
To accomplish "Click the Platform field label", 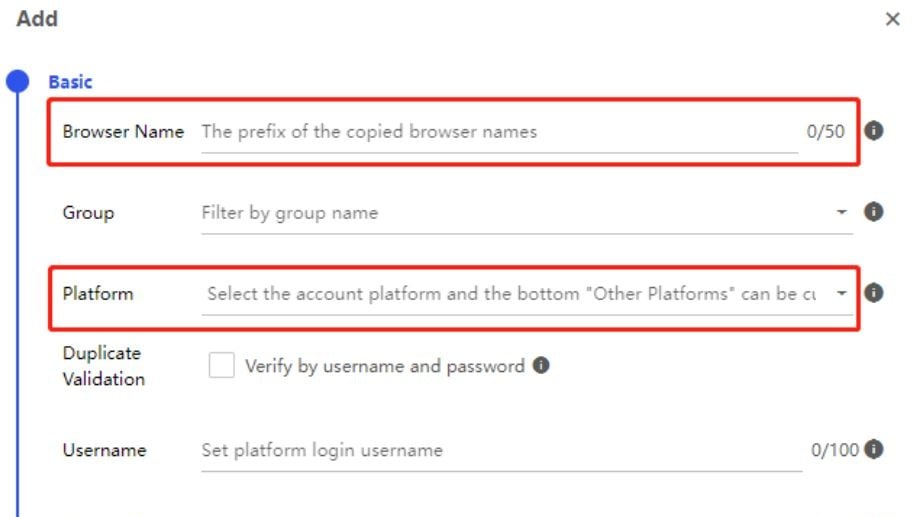I will 98,293.
